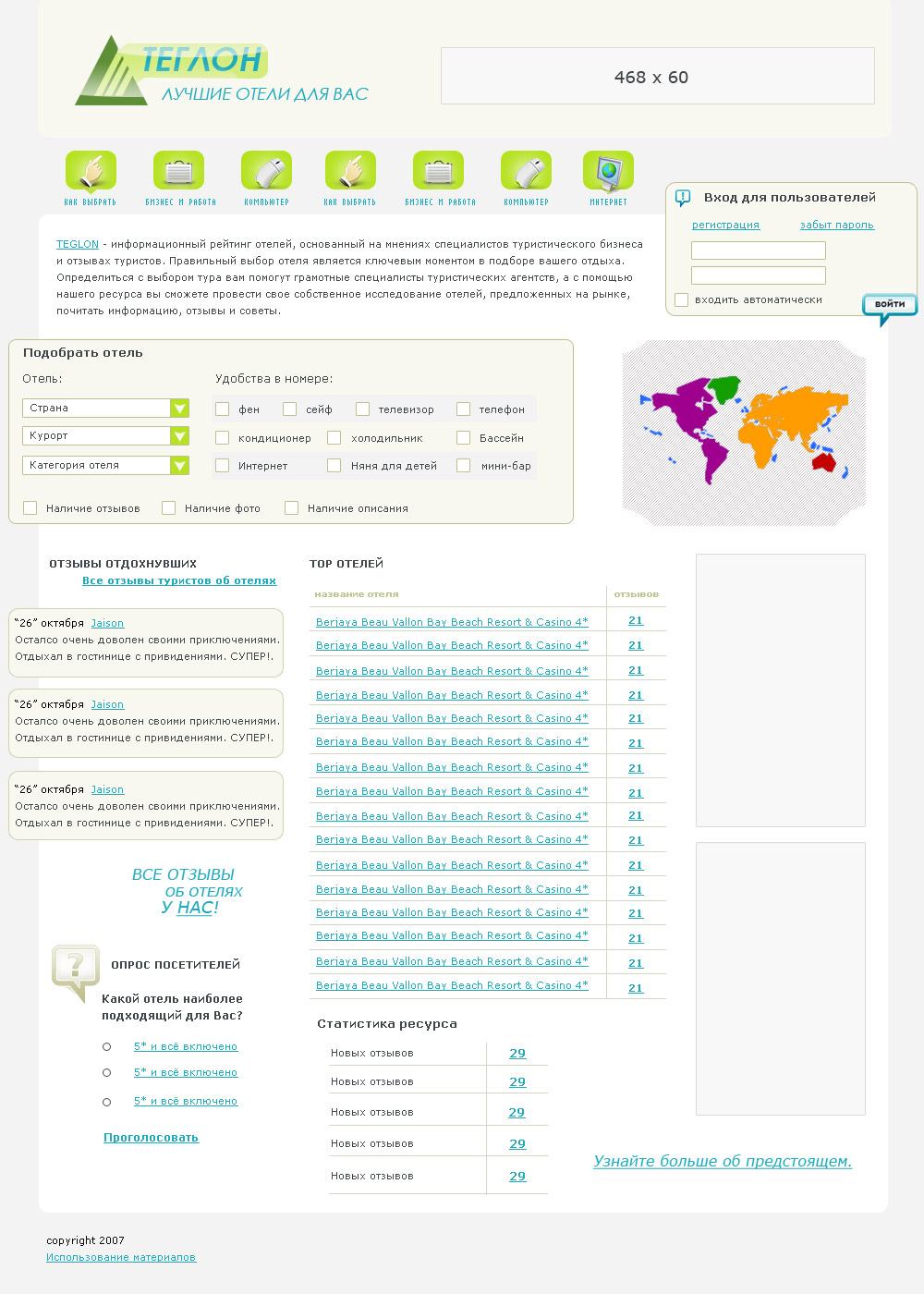Image resolution: width=924 pixels, height=1294 pixels.
Task: Click the first 29 statistics link
Action: (517, 1054)
